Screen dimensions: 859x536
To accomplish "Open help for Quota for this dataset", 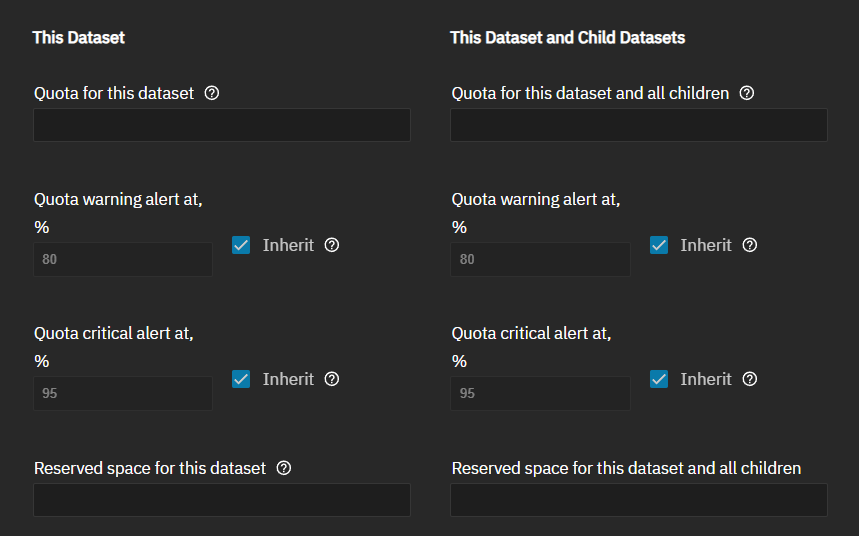I will tap(211, 93).
